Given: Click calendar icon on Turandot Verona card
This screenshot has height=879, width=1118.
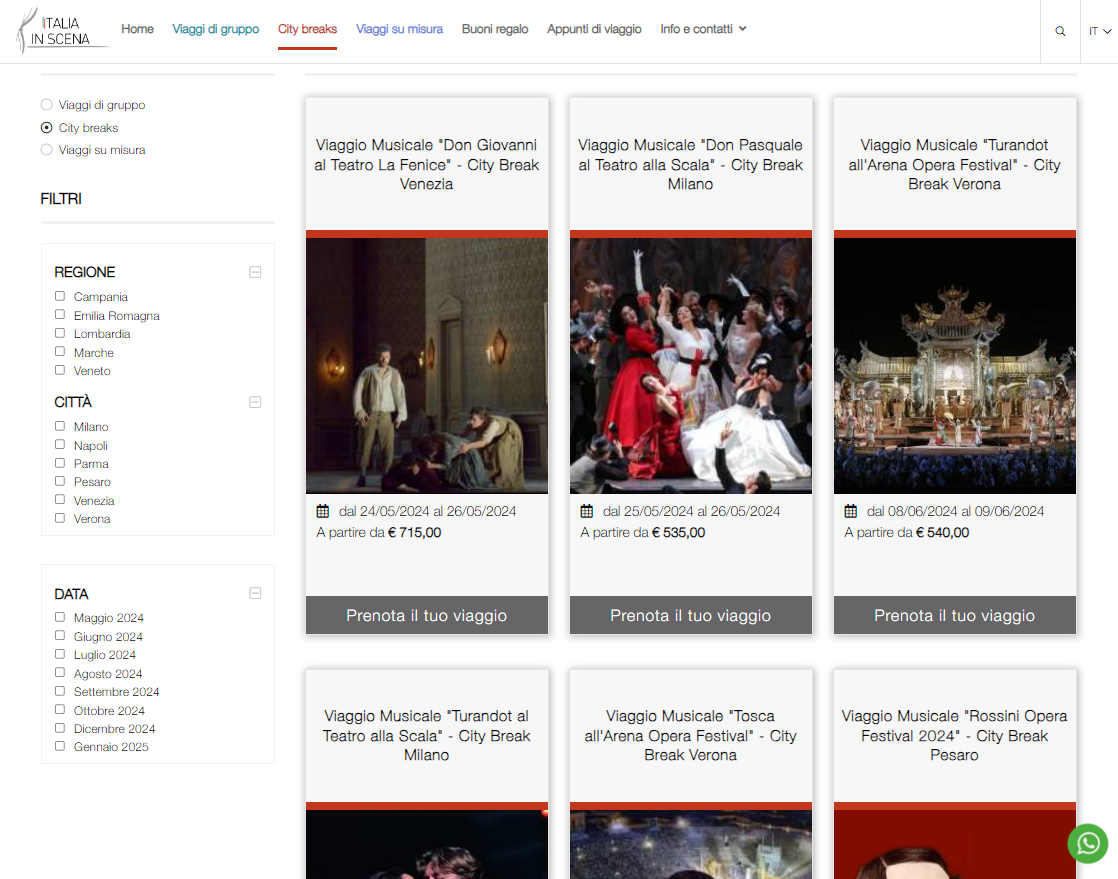Looking at the screenshot, I should coord(850,511).
